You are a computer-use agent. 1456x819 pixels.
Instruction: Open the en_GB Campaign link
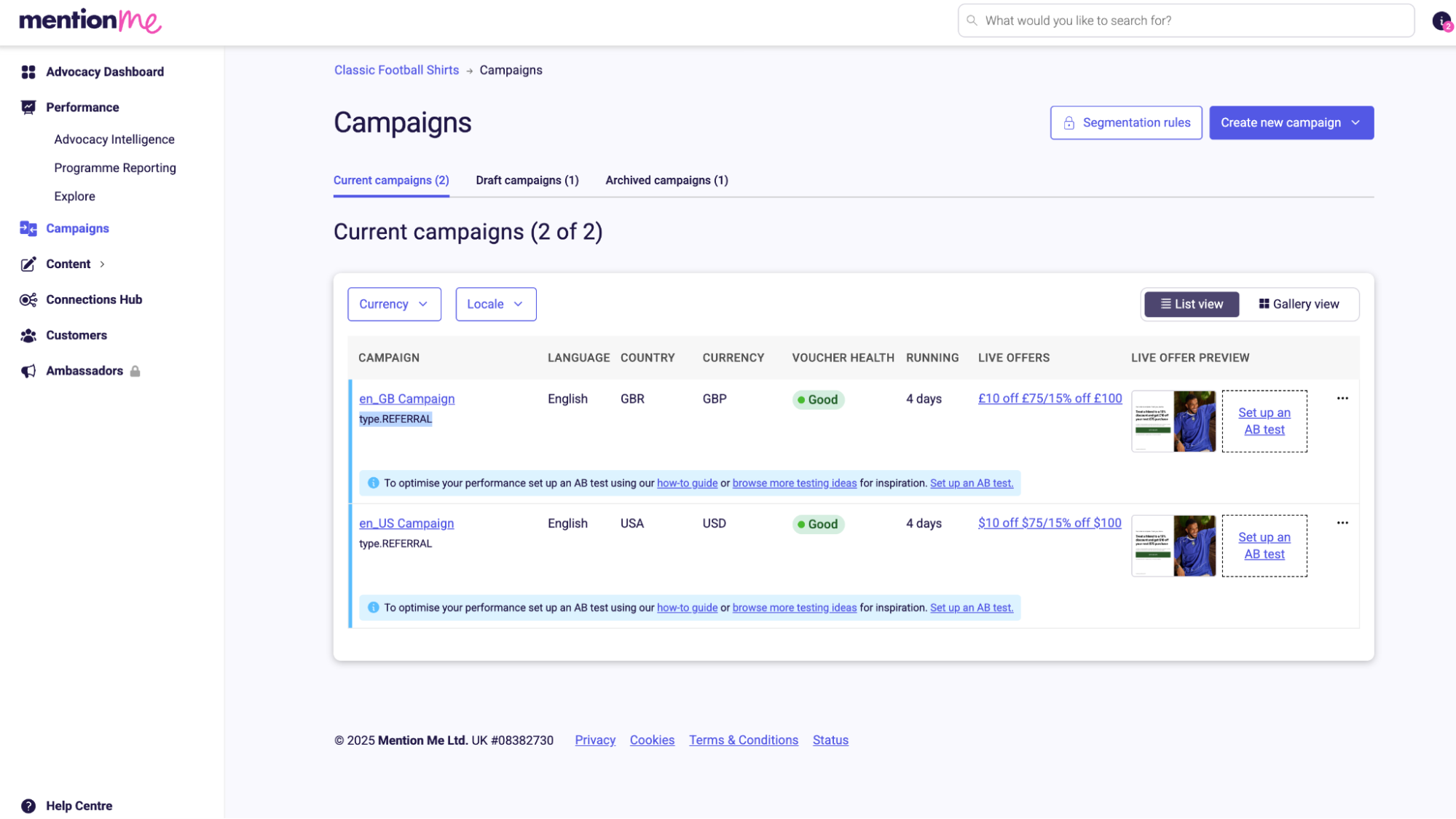coord(406,399)
